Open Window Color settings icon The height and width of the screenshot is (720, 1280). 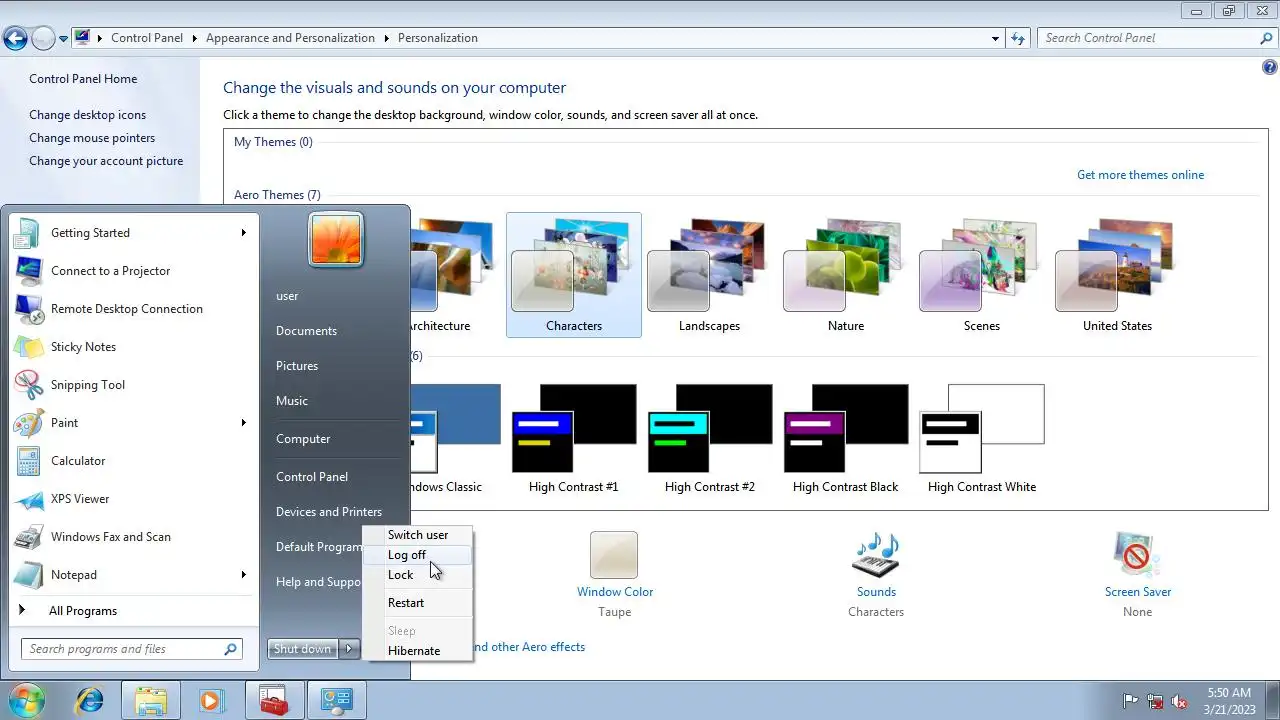(x=614, y=555)
